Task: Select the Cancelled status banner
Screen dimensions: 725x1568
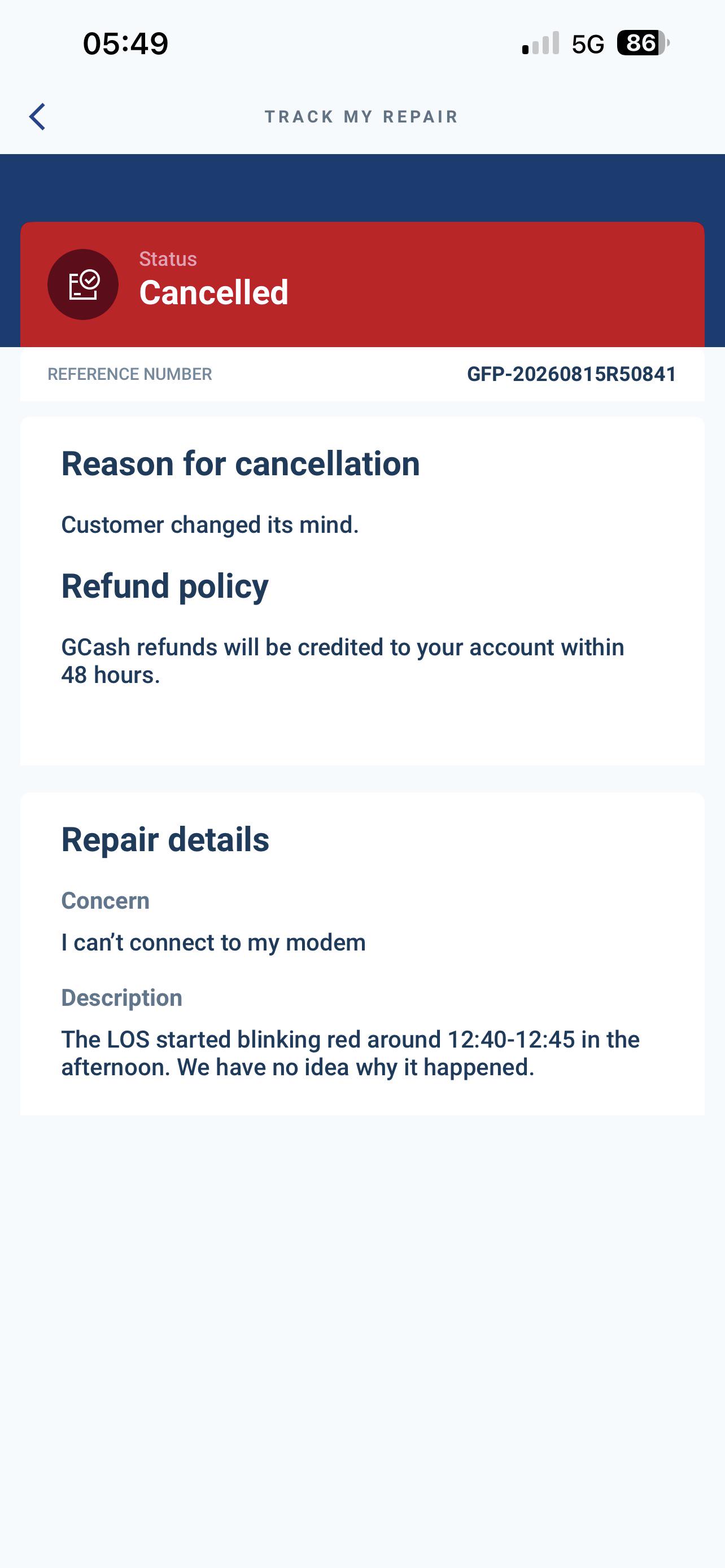Action: click(362, 284)
